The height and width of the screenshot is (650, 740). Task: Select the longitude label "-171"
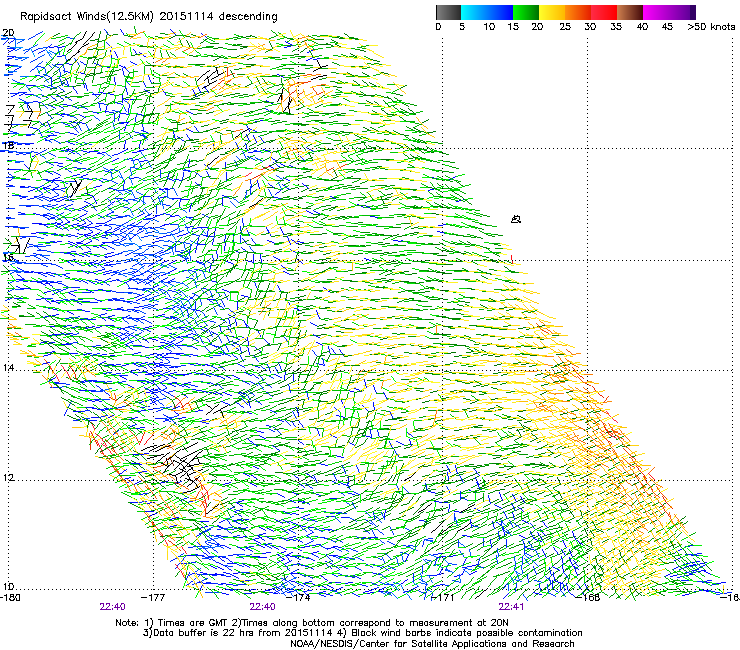[x=443, y=598]
